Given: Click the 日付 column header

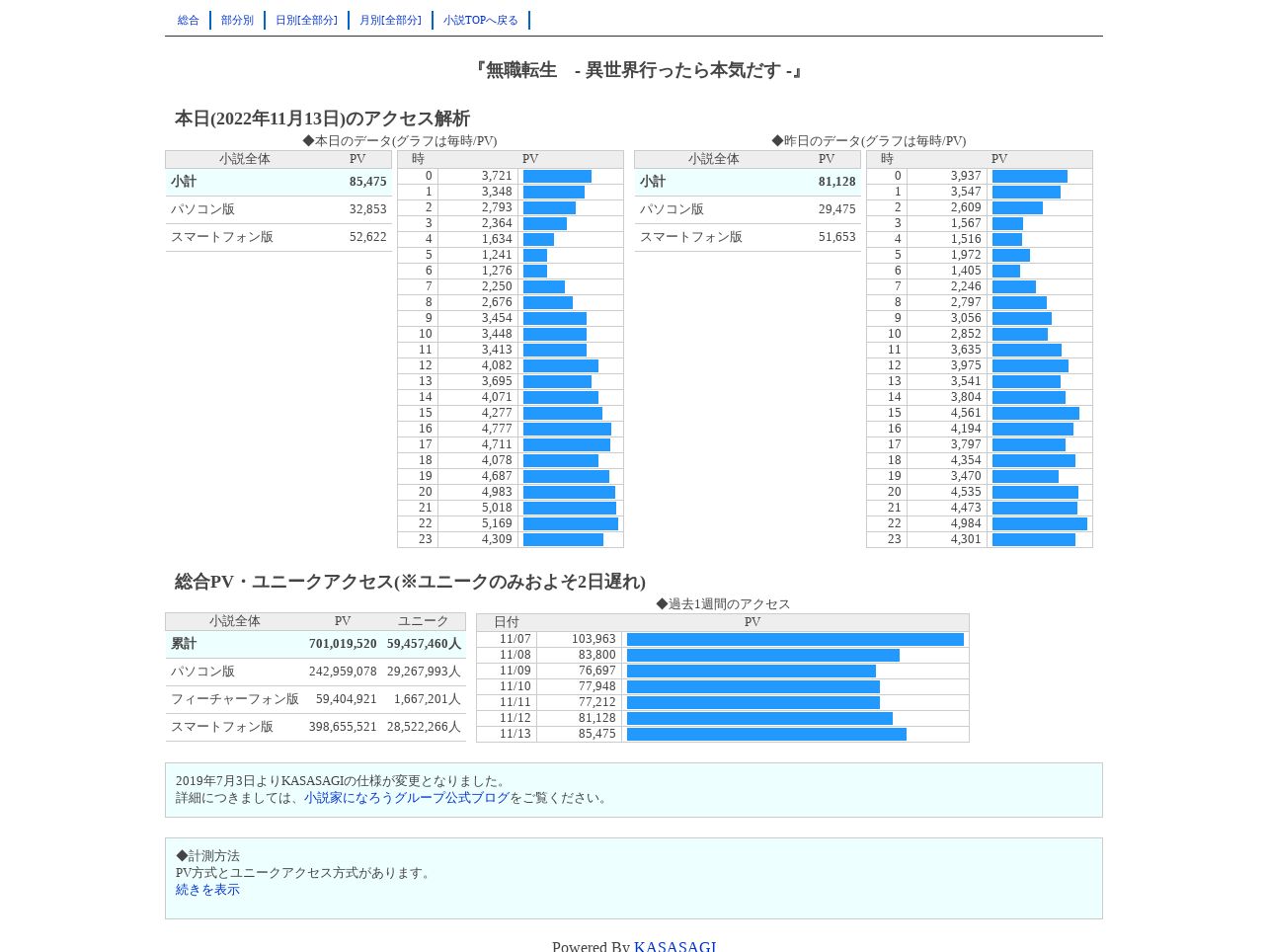Looking at the screenshot, I should (x=507, y=622).
